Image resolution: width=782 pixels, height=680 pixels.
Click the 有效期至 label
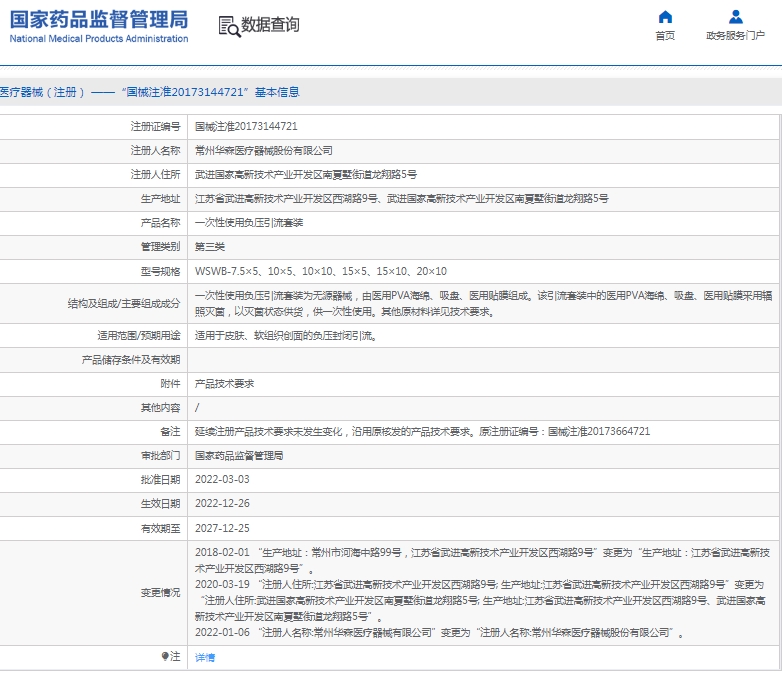pos(160,528)
